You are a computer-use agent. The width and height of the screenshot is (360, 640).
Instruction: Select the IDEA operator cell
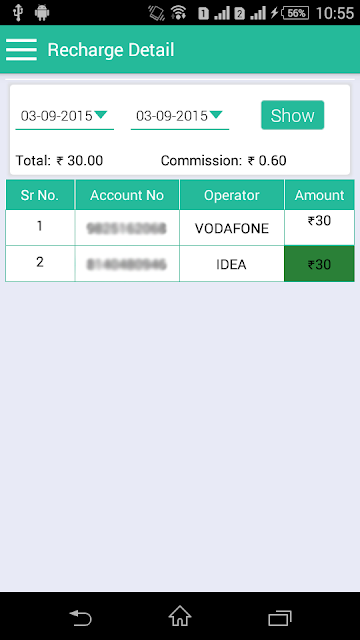(232, 264)
